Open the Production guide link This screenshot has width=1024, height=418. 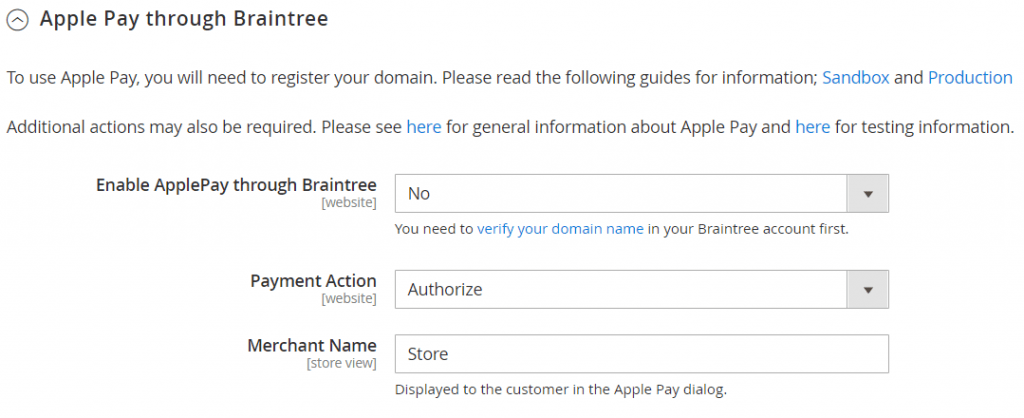click(x=970, y=77)
